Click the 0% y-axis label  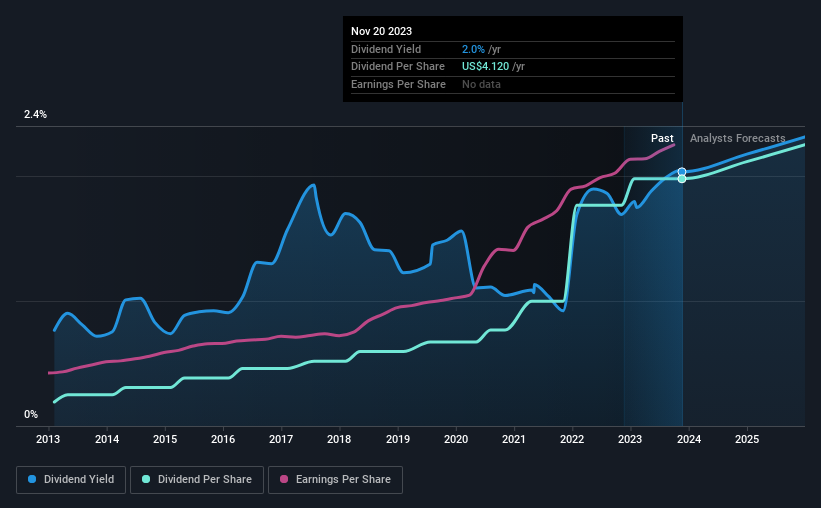point(31,414)
